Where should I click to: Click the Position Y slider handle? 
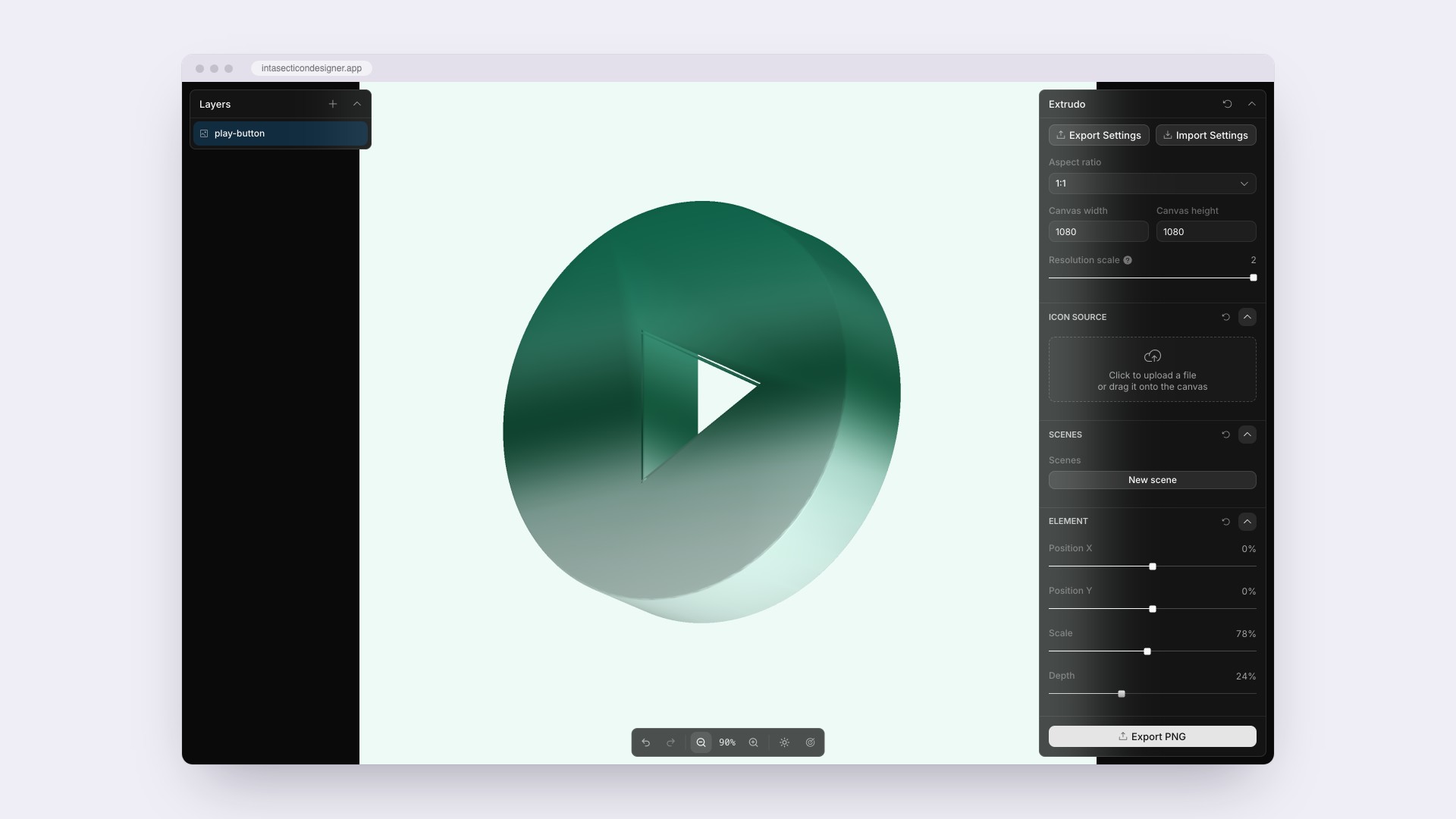(1152, 609)
